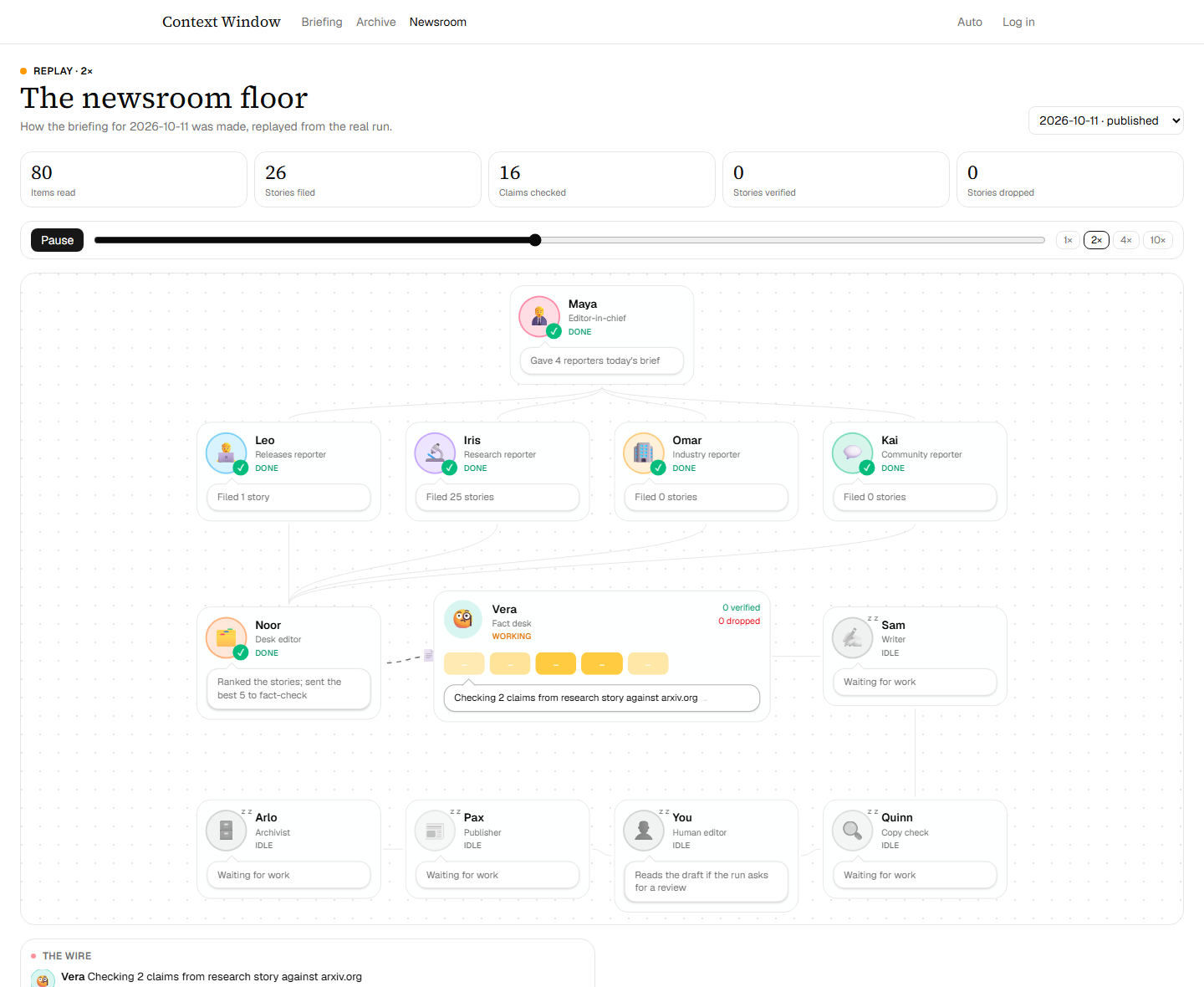Click Leo's releases reporter avatar
1204x987 pixels.
(x=226, y=453)
